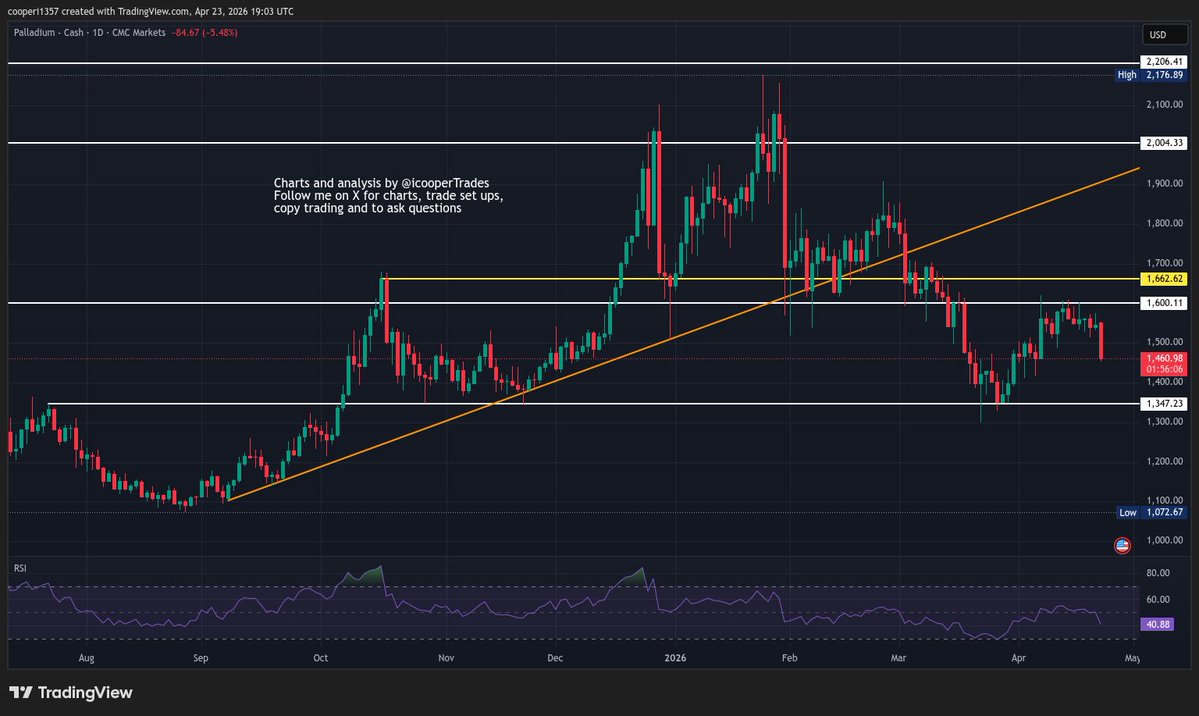Click the 2026 label on the time axis

[674, 658]
